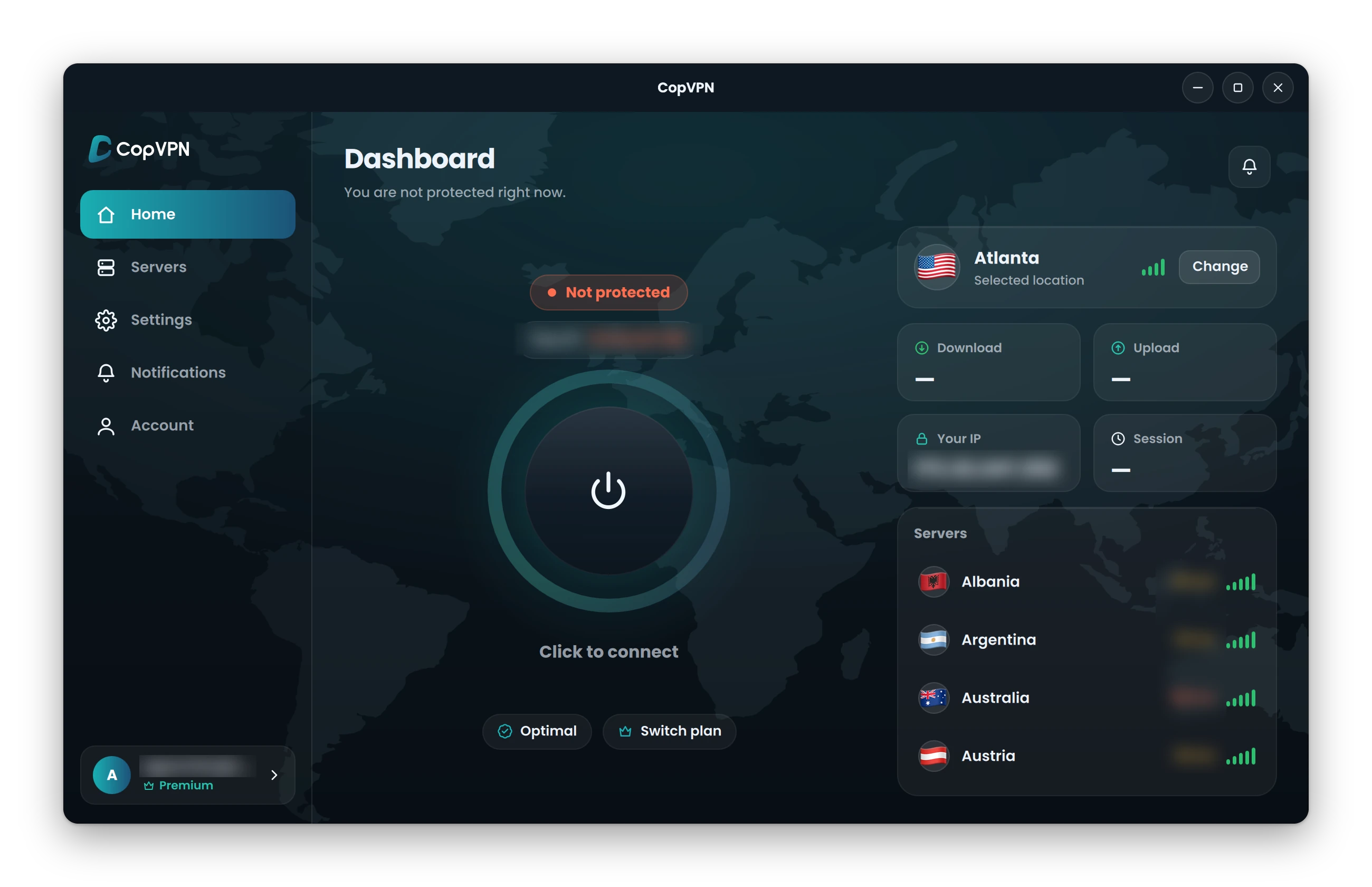Choose the Austria server

pos(1086,756)
